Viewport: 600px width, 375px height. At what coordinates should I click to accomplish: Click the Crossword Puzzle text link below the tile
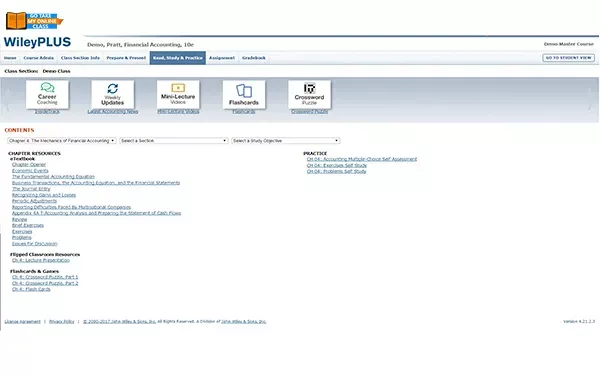pos(310,112)
